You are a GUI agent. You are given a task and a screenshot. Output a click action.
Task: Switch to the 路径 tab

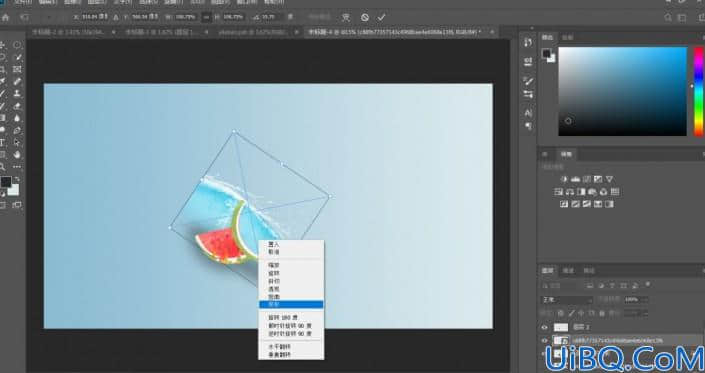tap(589, 271)
